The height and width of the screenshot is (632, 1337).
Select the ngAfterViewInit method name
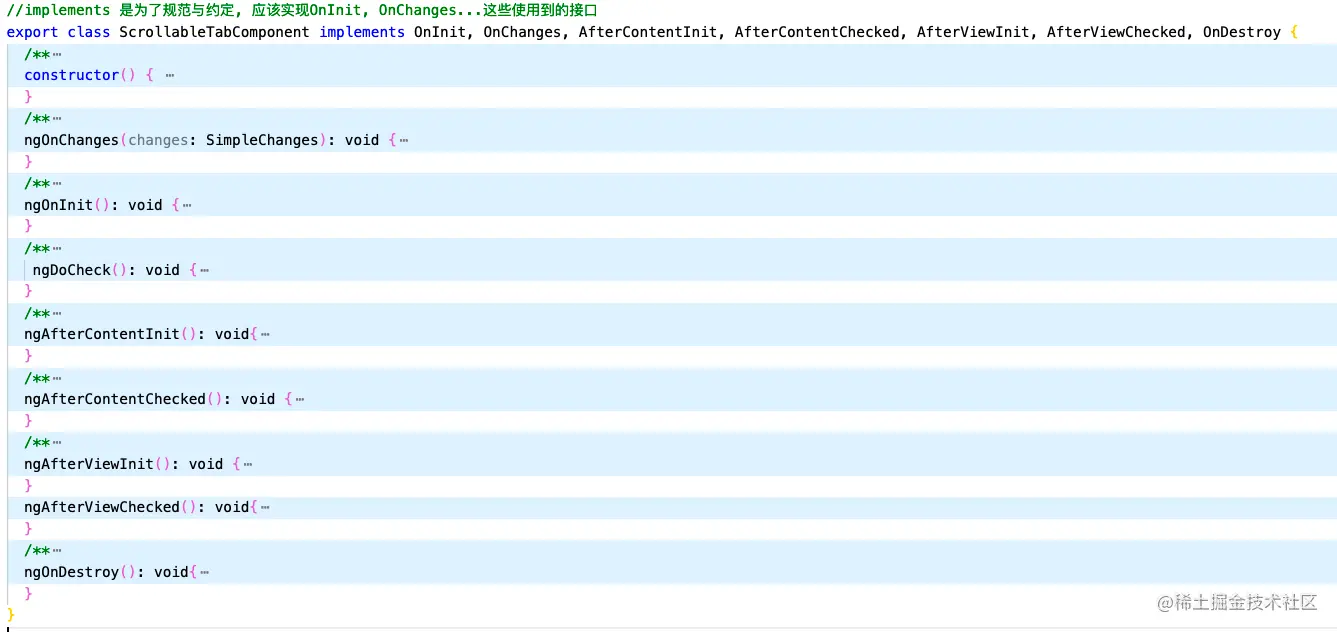89,464
